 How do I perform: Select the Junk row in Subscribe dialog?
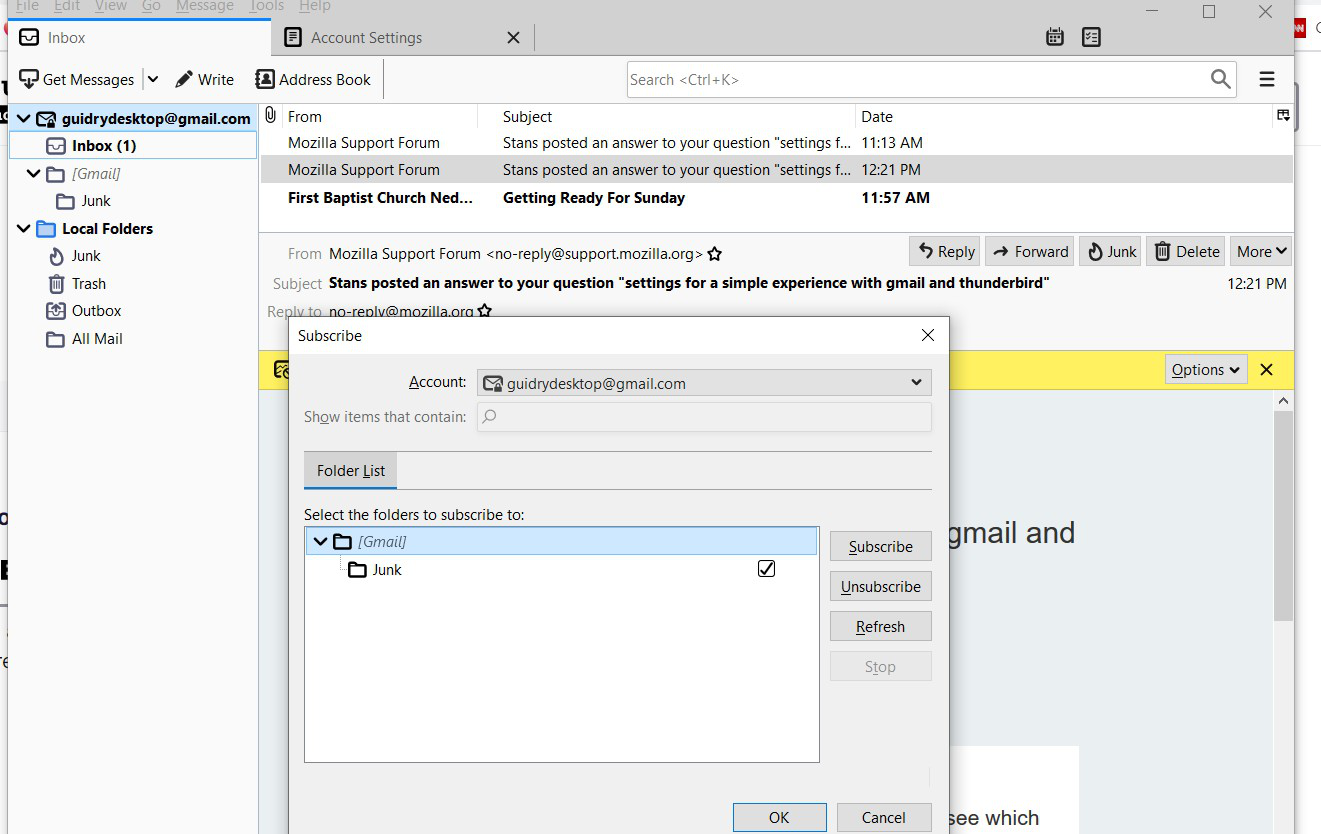(x=561, y=569)
